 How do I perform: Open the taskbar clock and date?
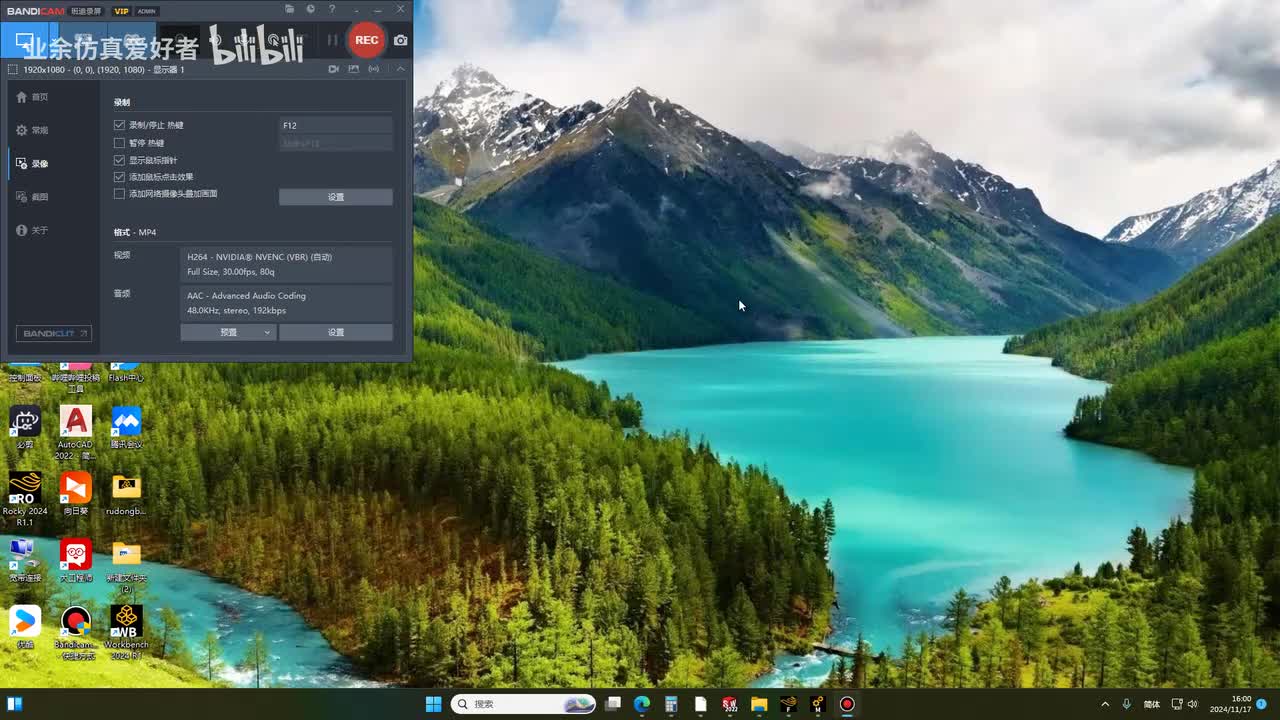coord(1233,704)
